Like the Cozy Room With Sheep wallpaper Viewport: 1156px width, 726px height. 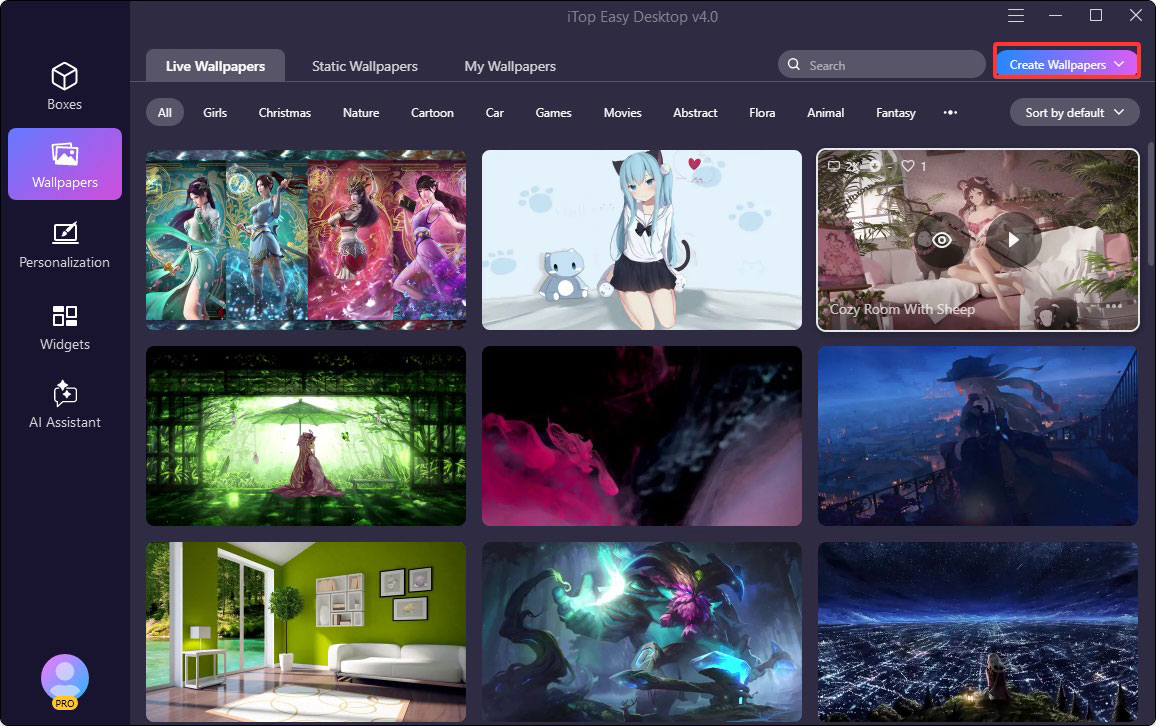[908, 166]
